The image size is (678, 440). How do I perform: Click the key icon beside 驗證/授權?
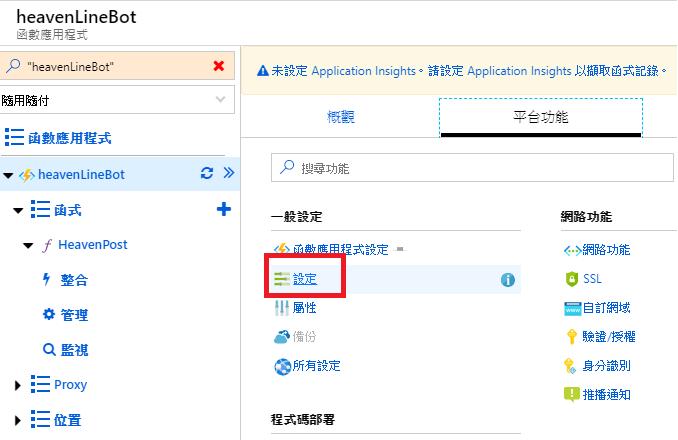[x=572, y=337]
